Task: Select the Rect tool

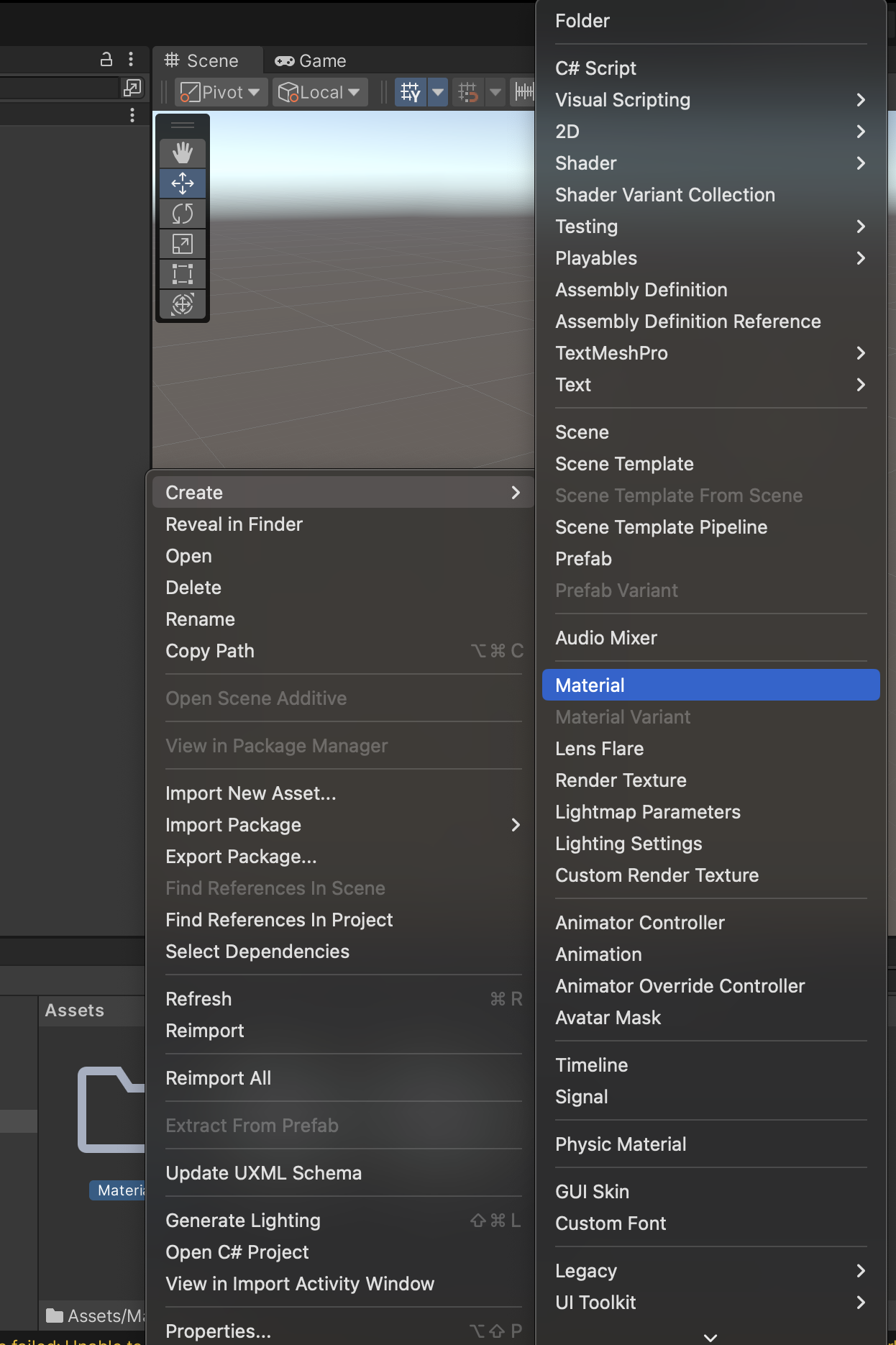Action: pyautogui.click(x=183, y=274)
